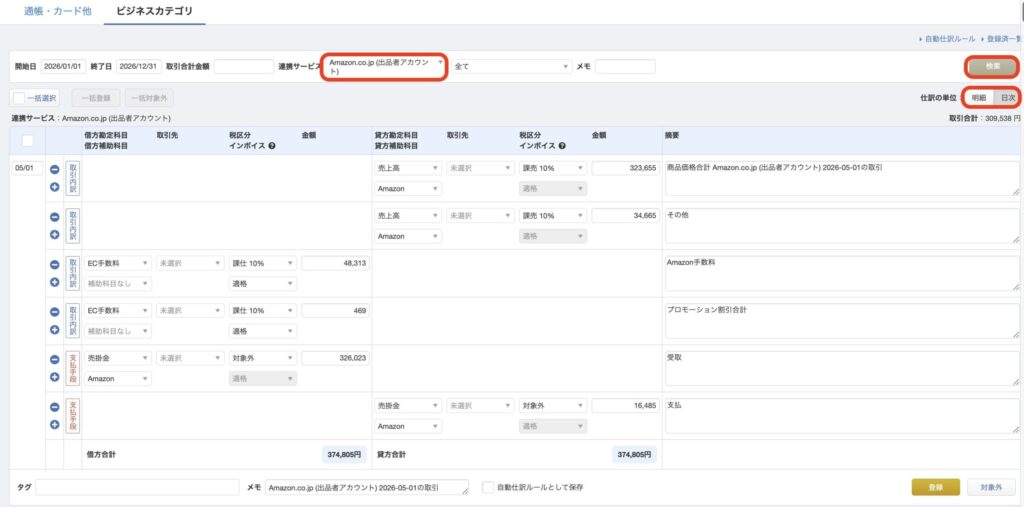Click the 取引内訳 tag on the 323,655 row

[72, 178]
